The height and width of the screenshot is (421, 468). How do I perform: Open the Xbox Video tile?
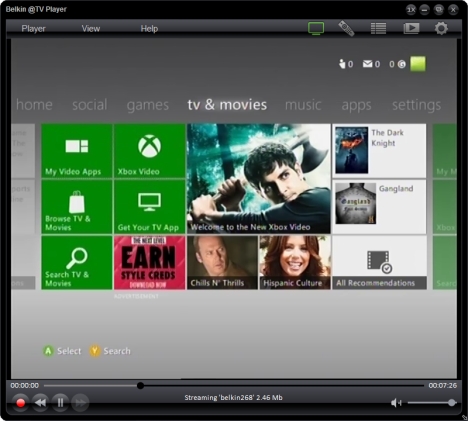[149, 151]
